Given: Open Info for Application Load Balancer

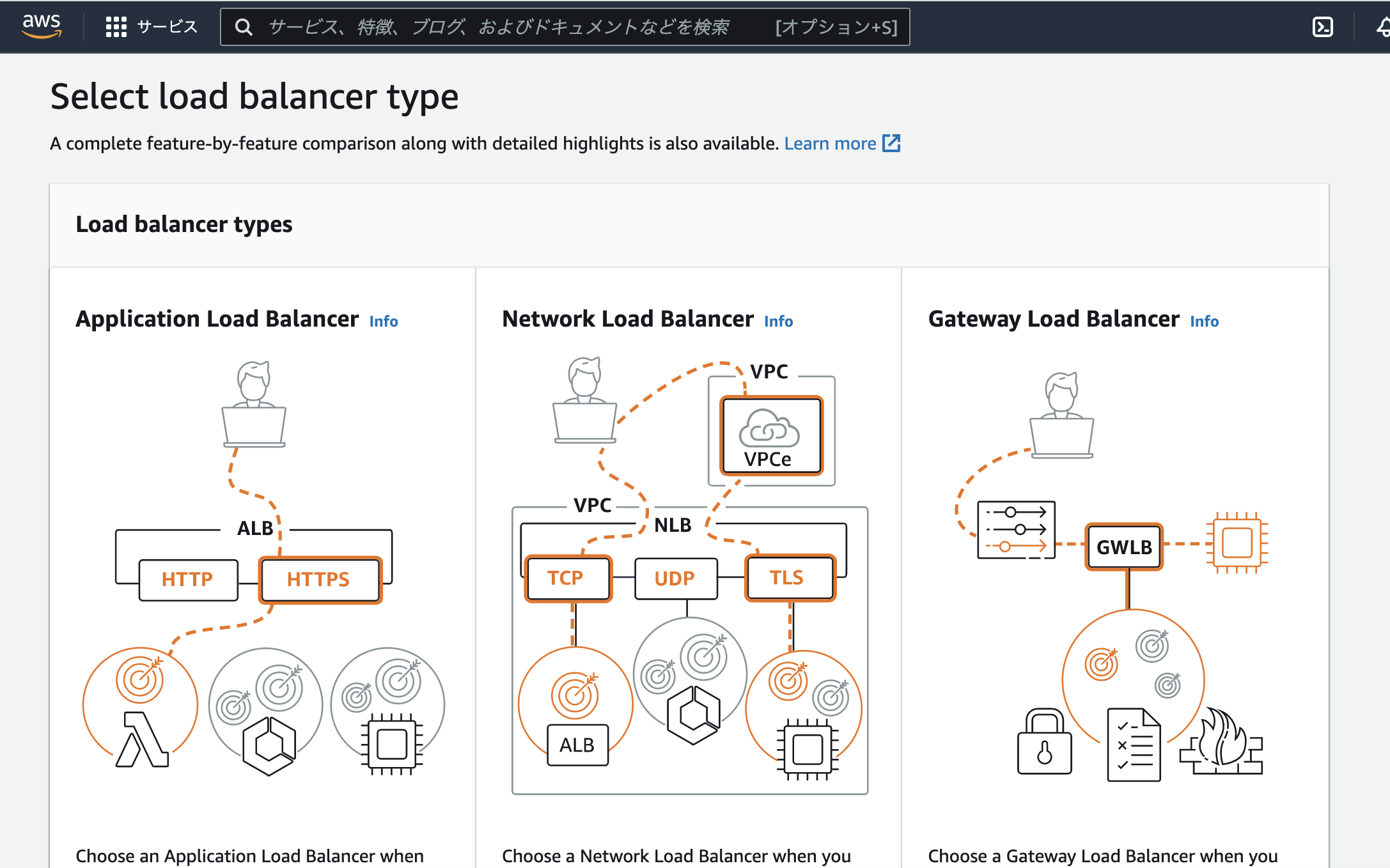Looking at the screenshot, I should pyautogui.click(x=384, y=322).
